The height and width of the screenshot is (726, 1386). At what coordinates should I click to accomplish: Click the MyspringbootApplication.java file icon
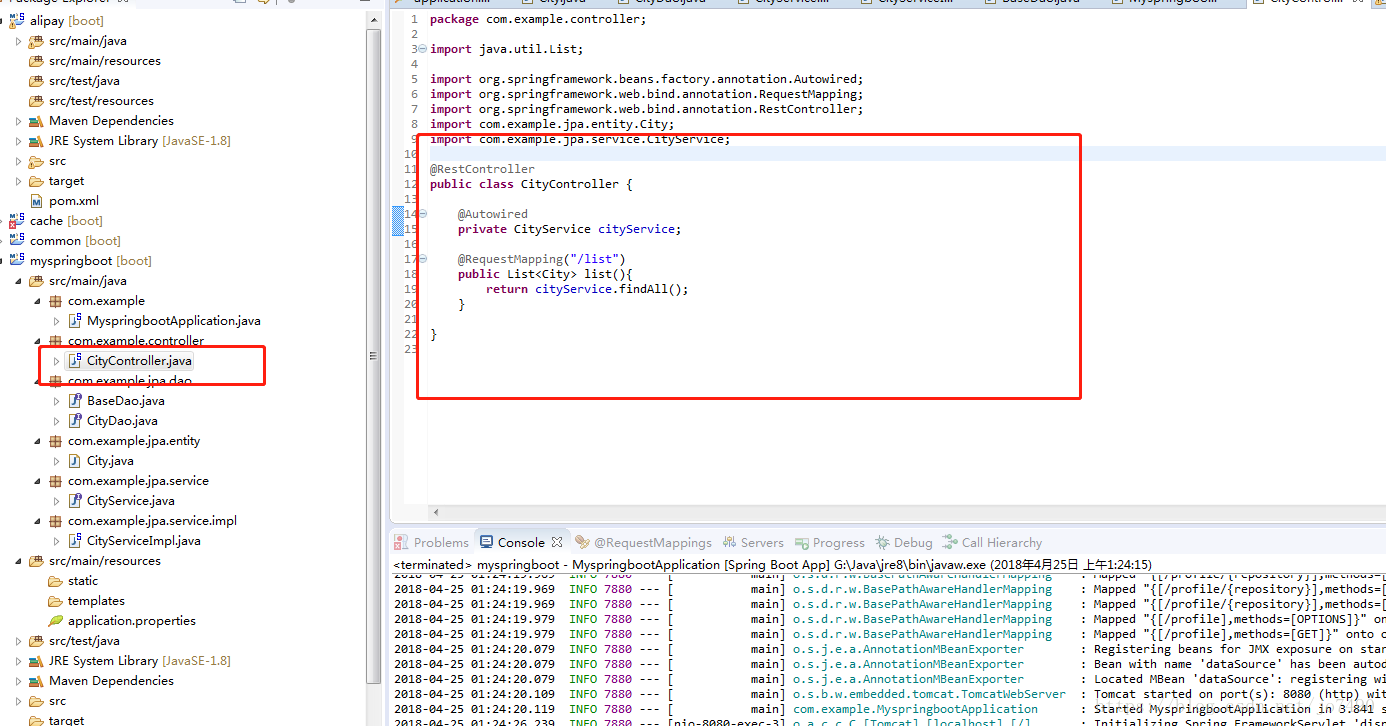tap(75, 320)
